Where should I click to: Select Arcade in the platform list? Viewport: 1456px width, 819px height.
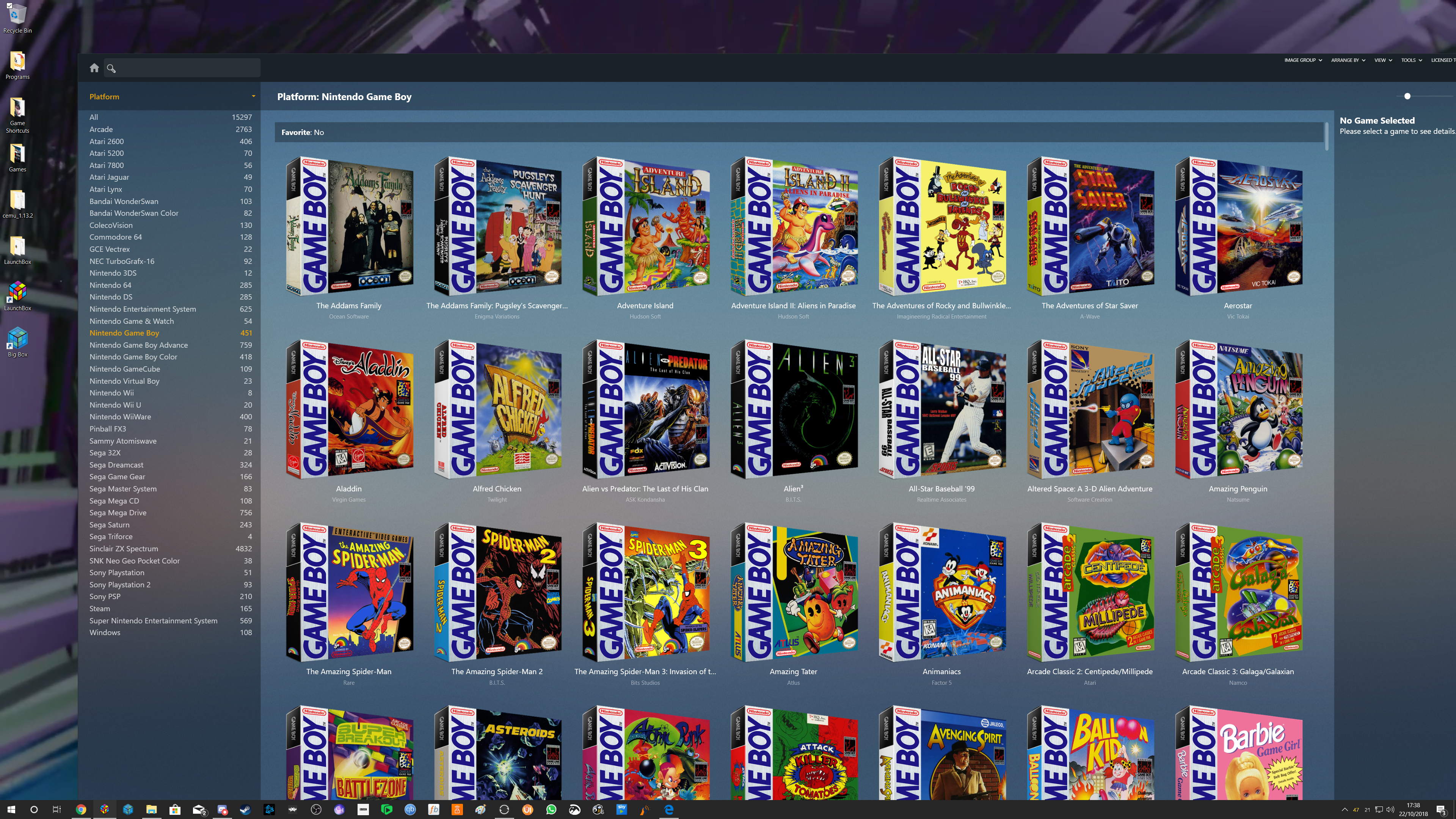[170, 129]
